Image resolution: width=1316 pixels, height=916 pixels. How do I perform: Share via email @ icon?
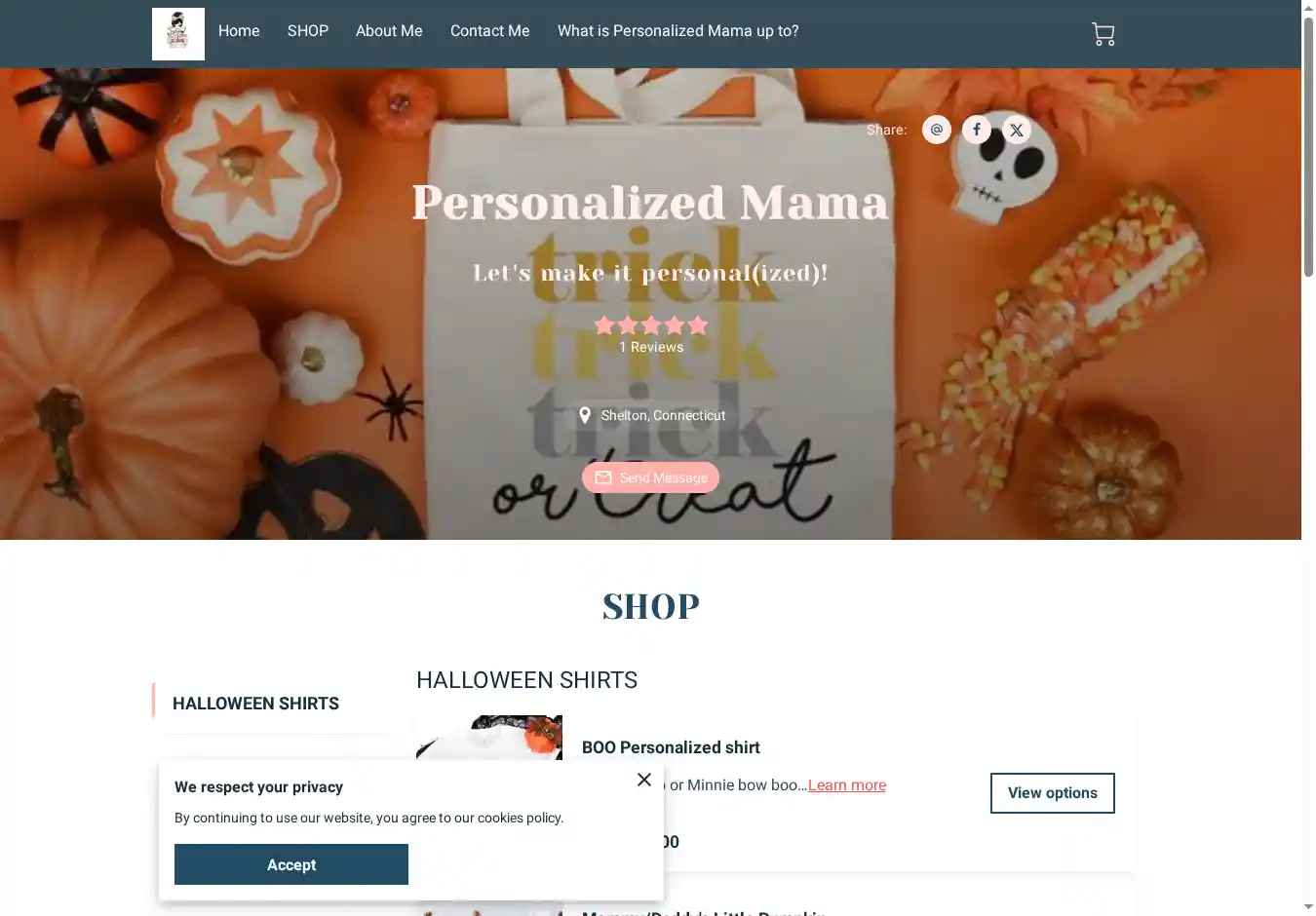click(x=937, y=130)
